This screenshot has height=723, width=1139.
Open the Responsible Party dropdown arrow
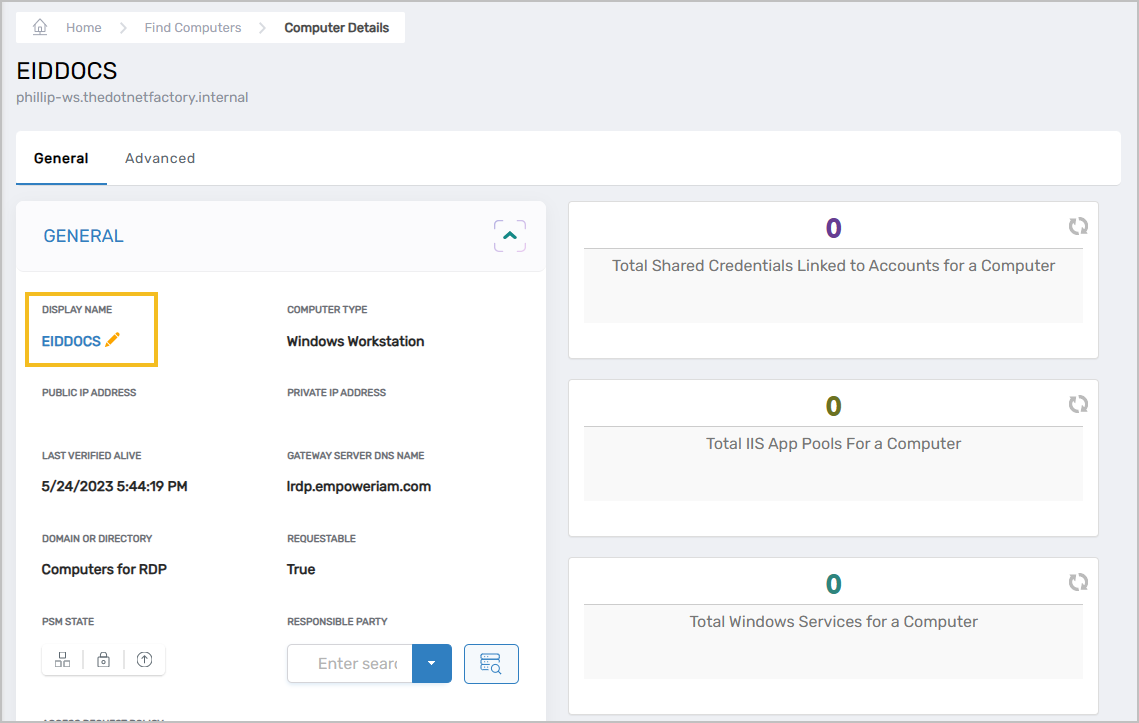[x=432, y=663]
